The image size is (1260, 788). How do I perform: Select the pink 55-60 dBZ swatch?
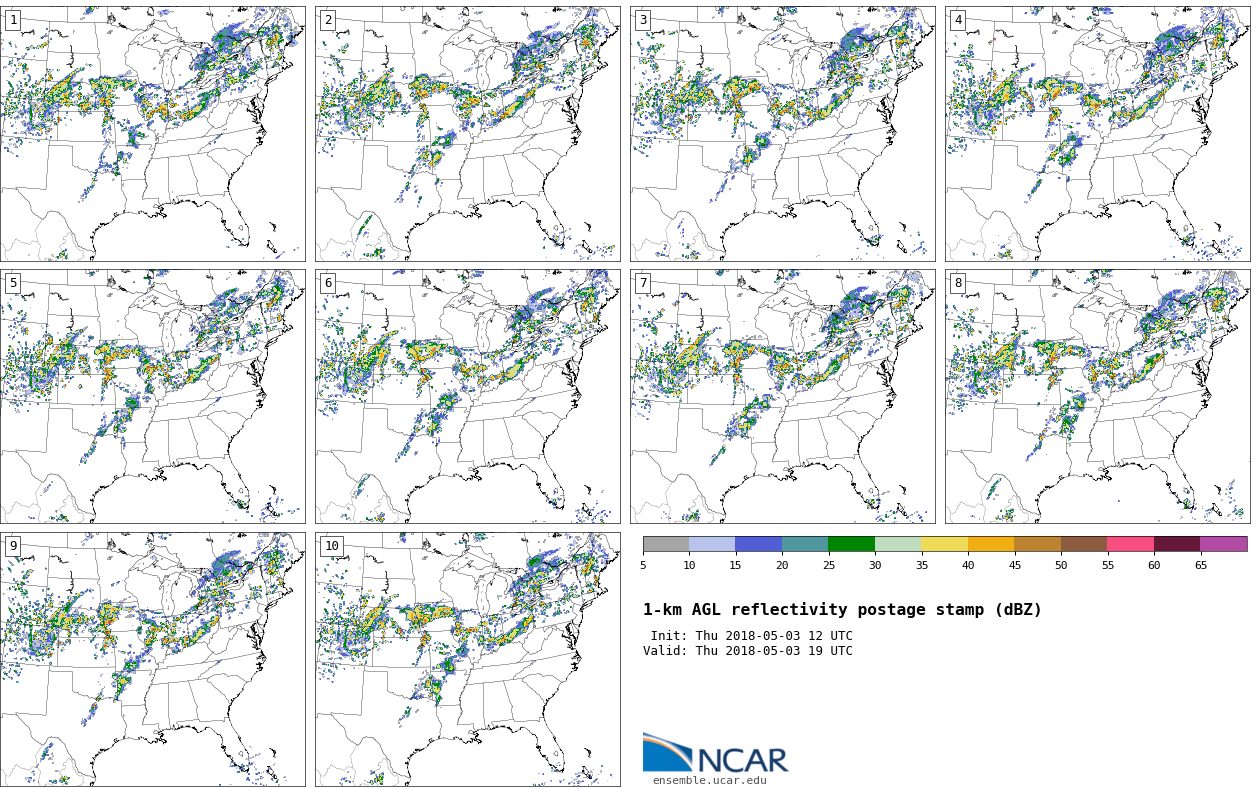click(x=1130, y=544)
